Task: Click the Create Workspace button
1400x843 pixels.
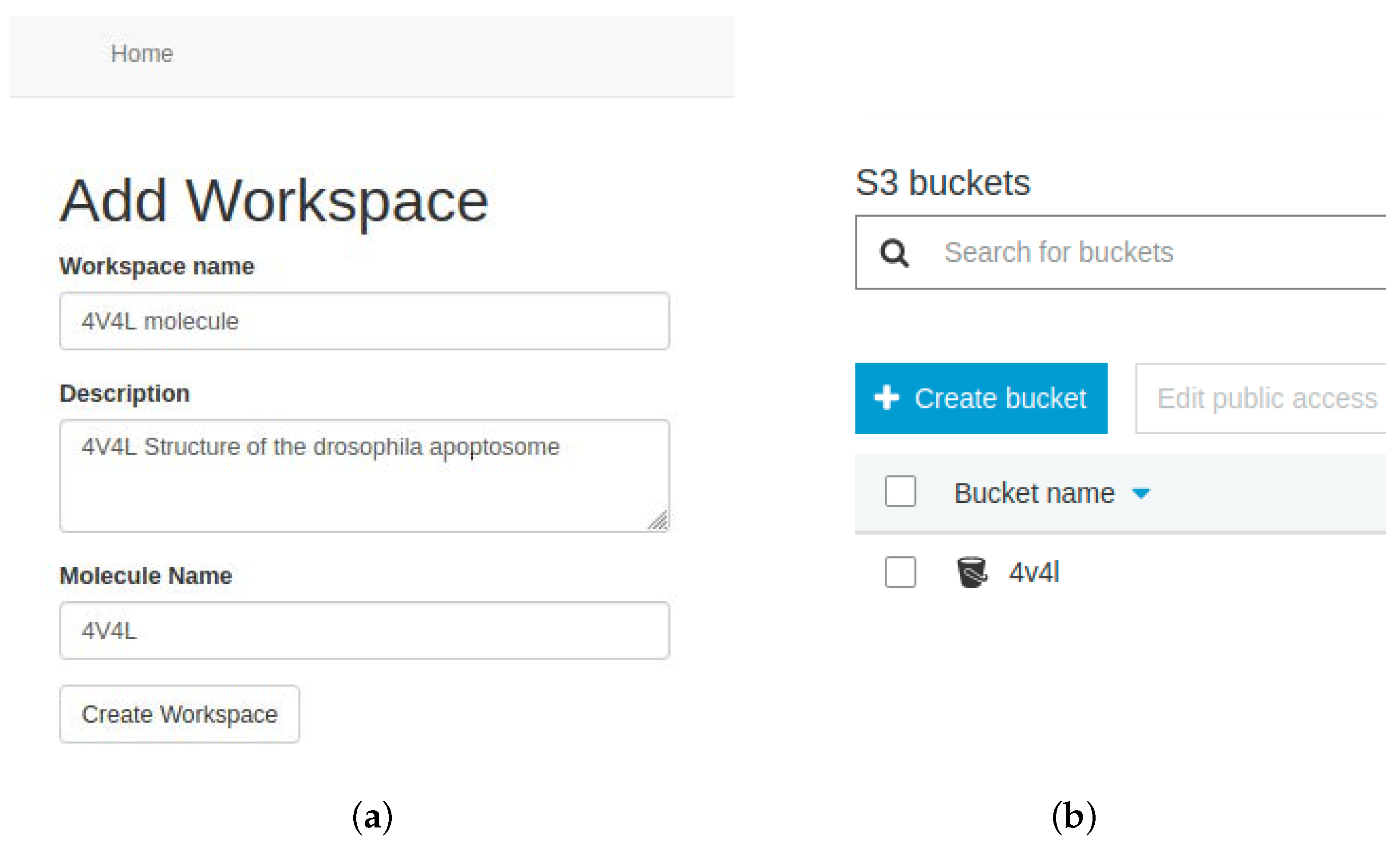Action: coord(179,713)
